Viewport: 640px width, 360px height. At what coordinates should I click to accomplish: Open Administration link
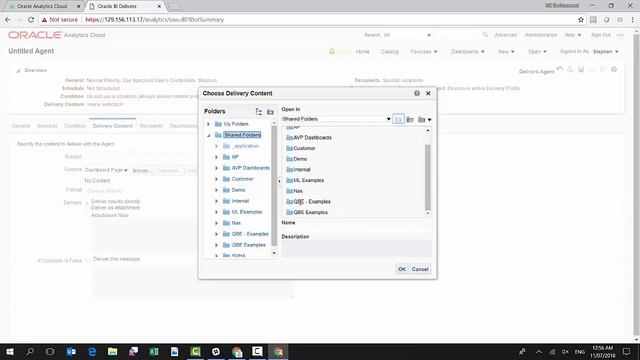(x=541, y=35)
